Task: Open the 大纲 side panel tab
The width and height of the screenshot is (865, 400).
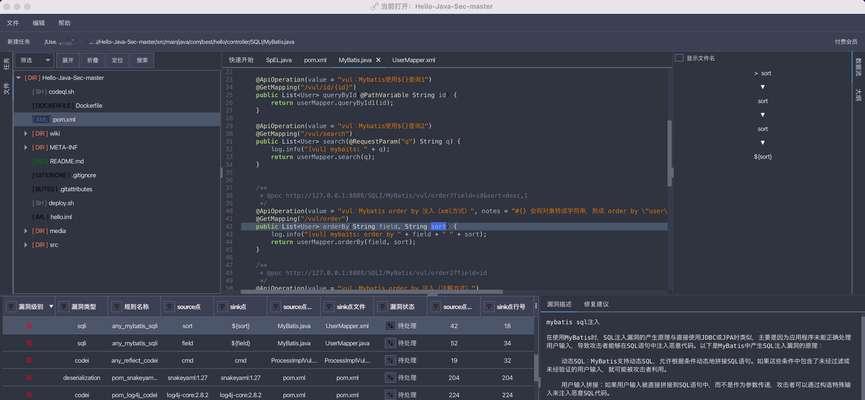Action: click(858, 93)
